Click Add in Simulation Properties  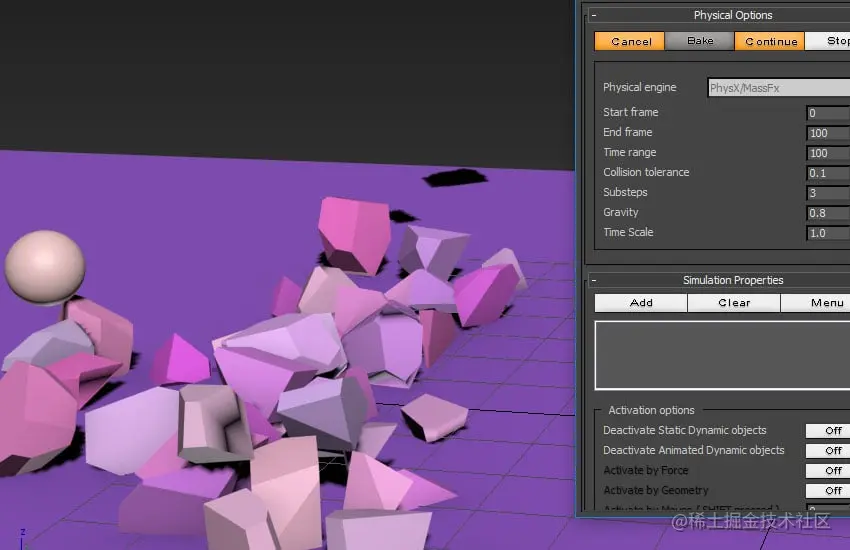tap(641, 303)
